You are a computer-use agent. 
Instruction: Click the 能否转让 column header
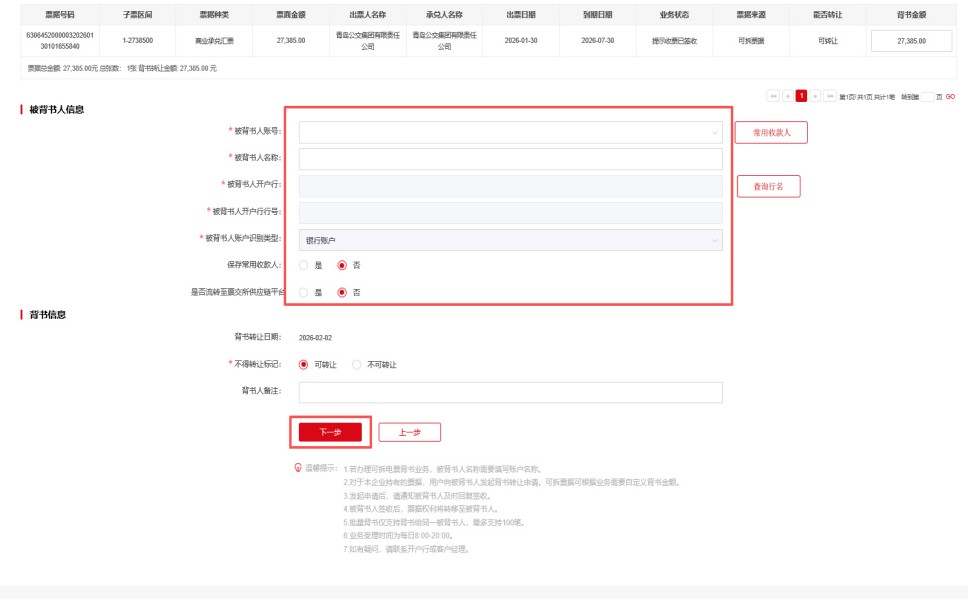828,15
